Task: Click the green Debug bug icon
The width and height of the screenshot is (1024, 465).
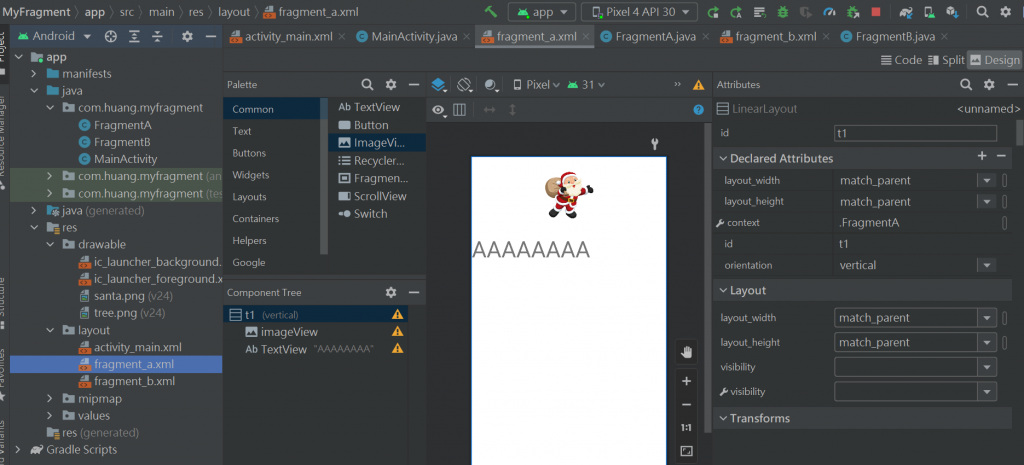Action: pos(782,12)
